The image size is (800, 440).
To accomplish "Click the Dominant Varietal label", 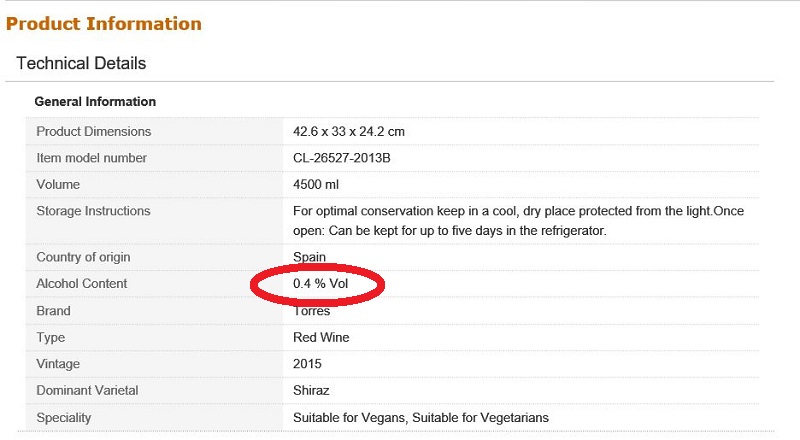I will point(89,390).
